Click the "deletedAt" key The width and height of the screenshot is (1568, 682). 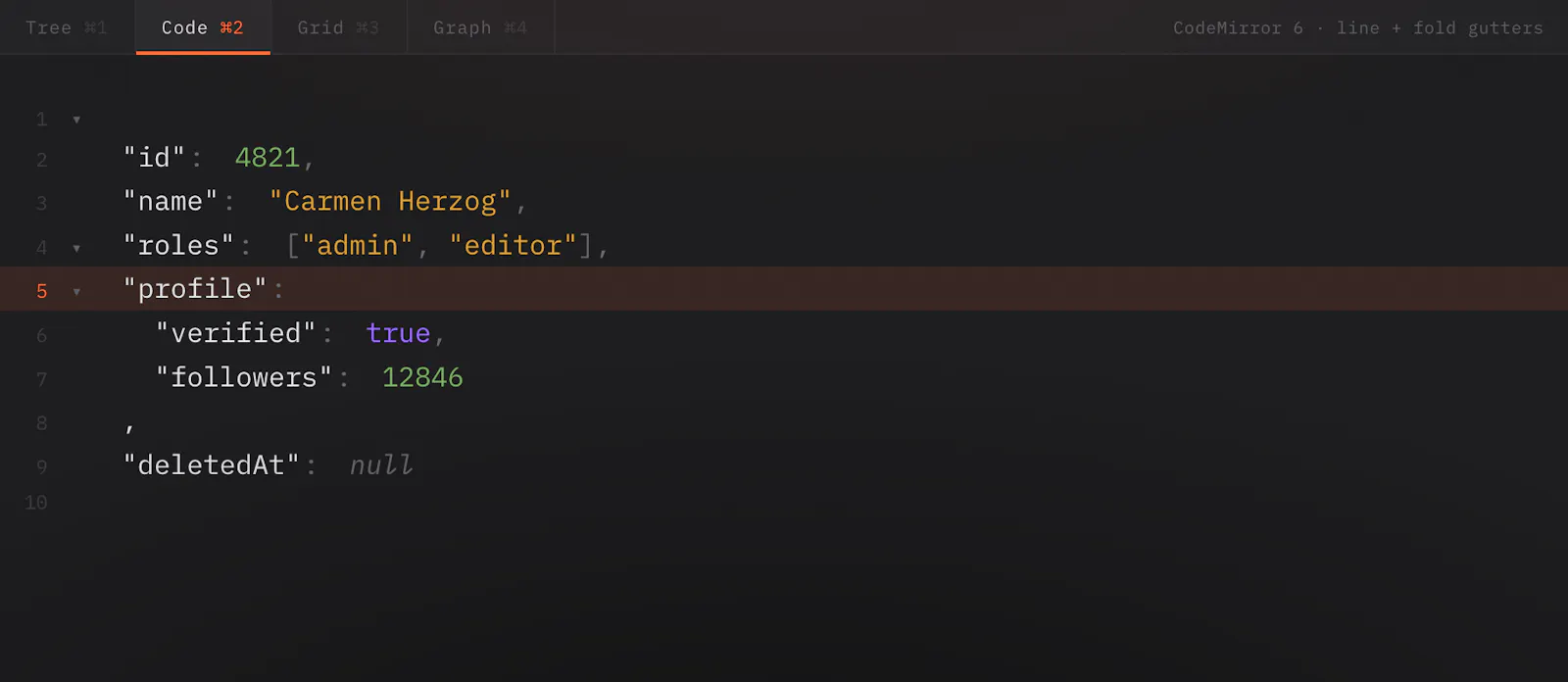pyautogui.click(x=211, y=464)
